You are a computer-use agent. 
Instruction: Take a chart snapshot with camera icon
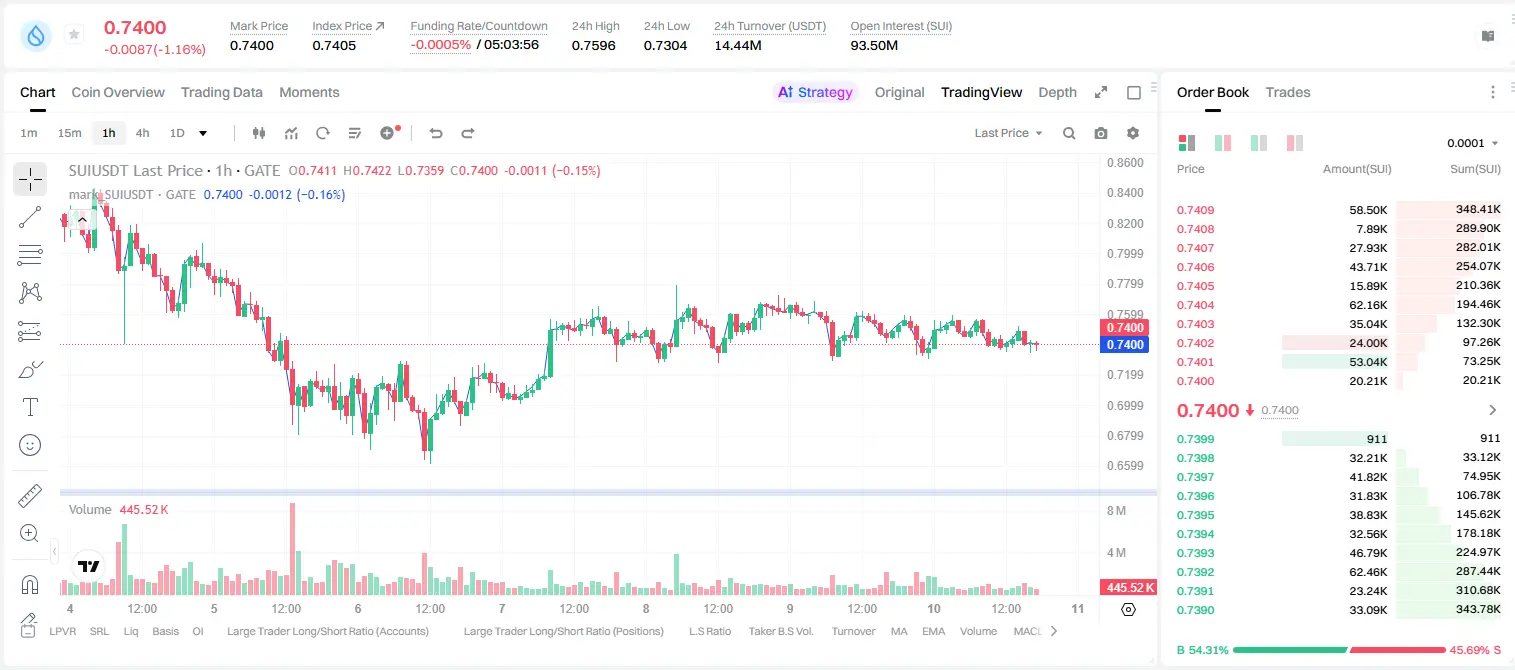click(1101, 133)
